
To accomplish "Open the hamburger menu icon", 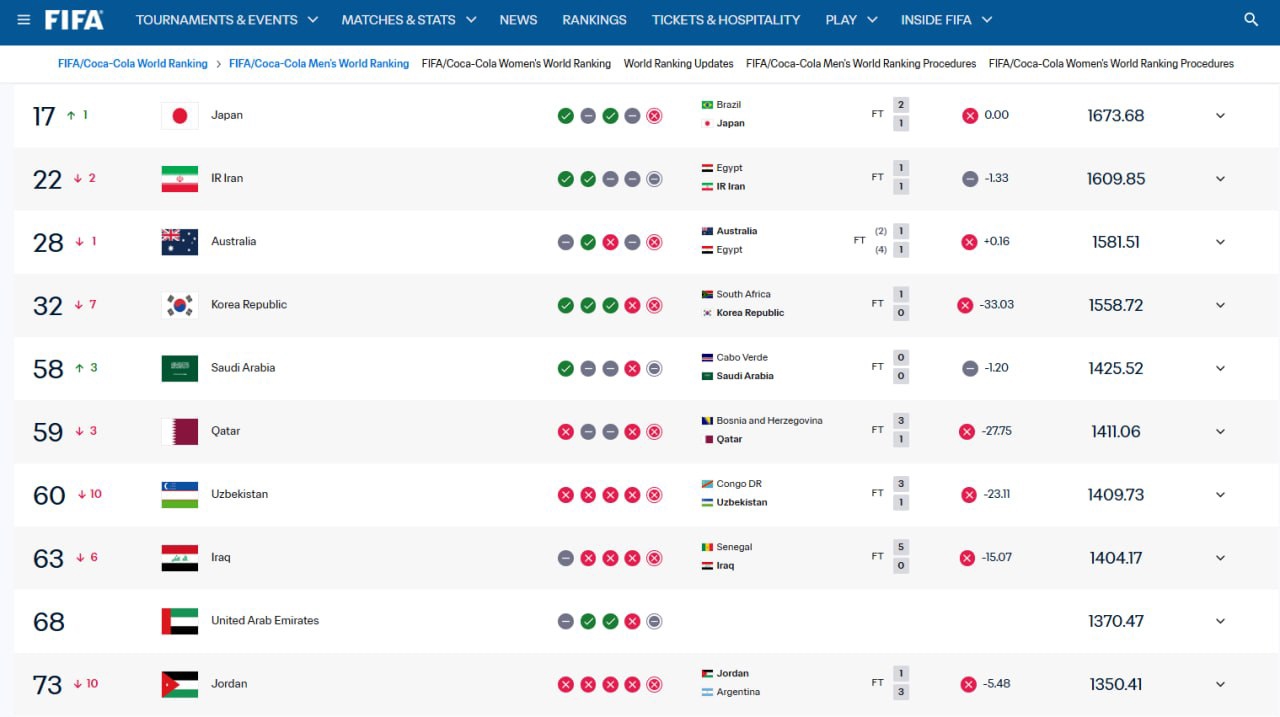I will click(23, 20).
